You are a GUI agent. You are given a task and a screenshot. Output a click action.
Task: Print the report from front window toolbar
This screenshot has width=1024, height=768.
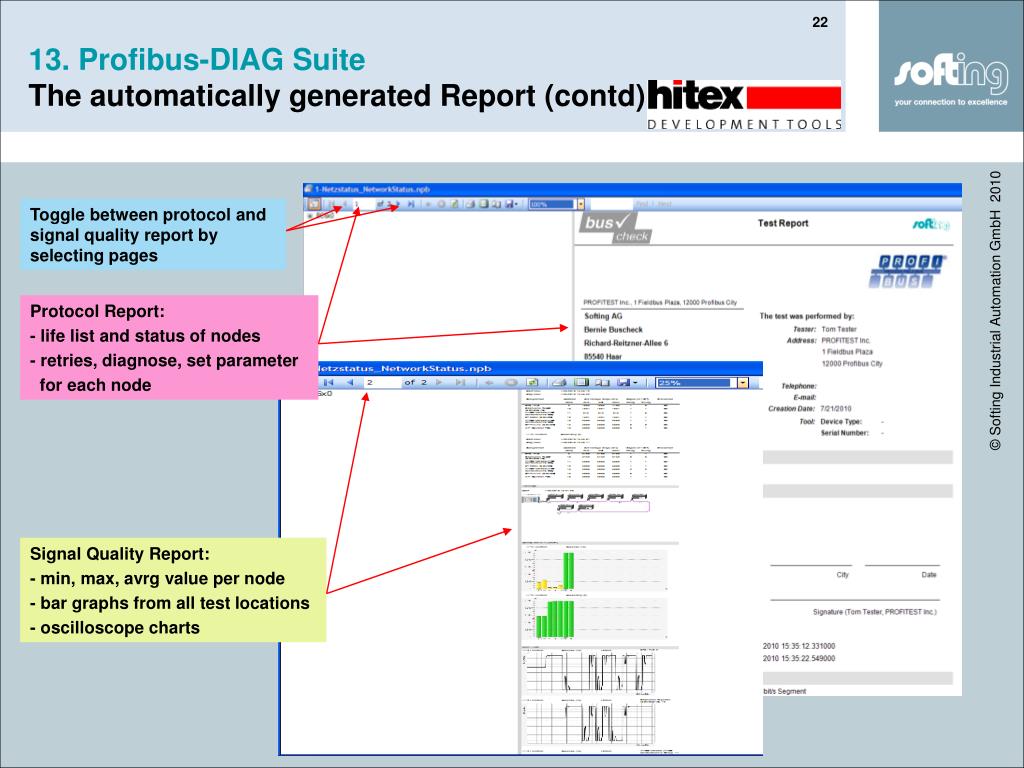pos(559,382)
